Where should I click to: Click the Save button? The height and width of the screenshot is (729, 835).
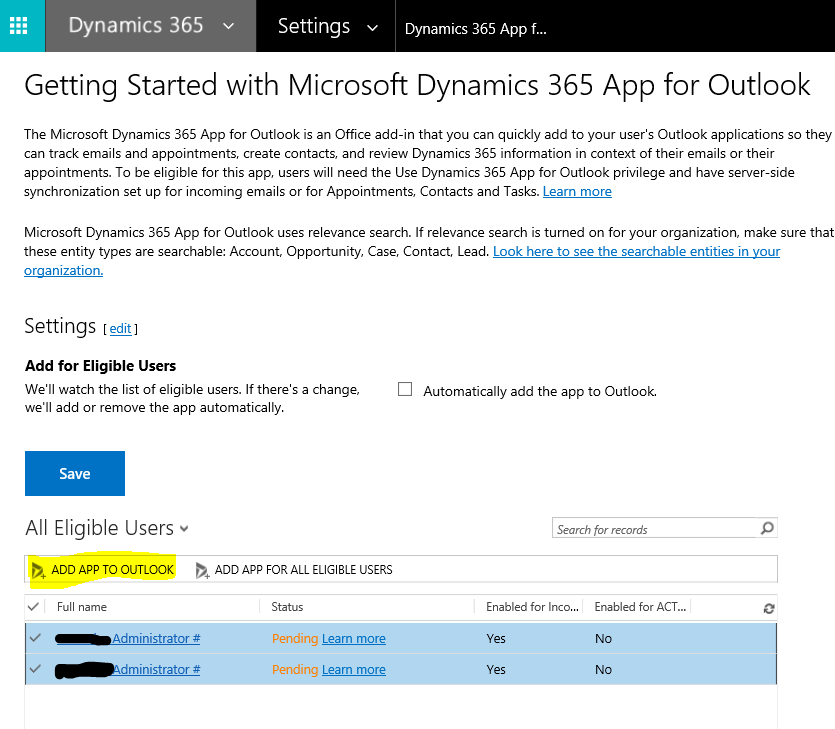click(74, 473)
